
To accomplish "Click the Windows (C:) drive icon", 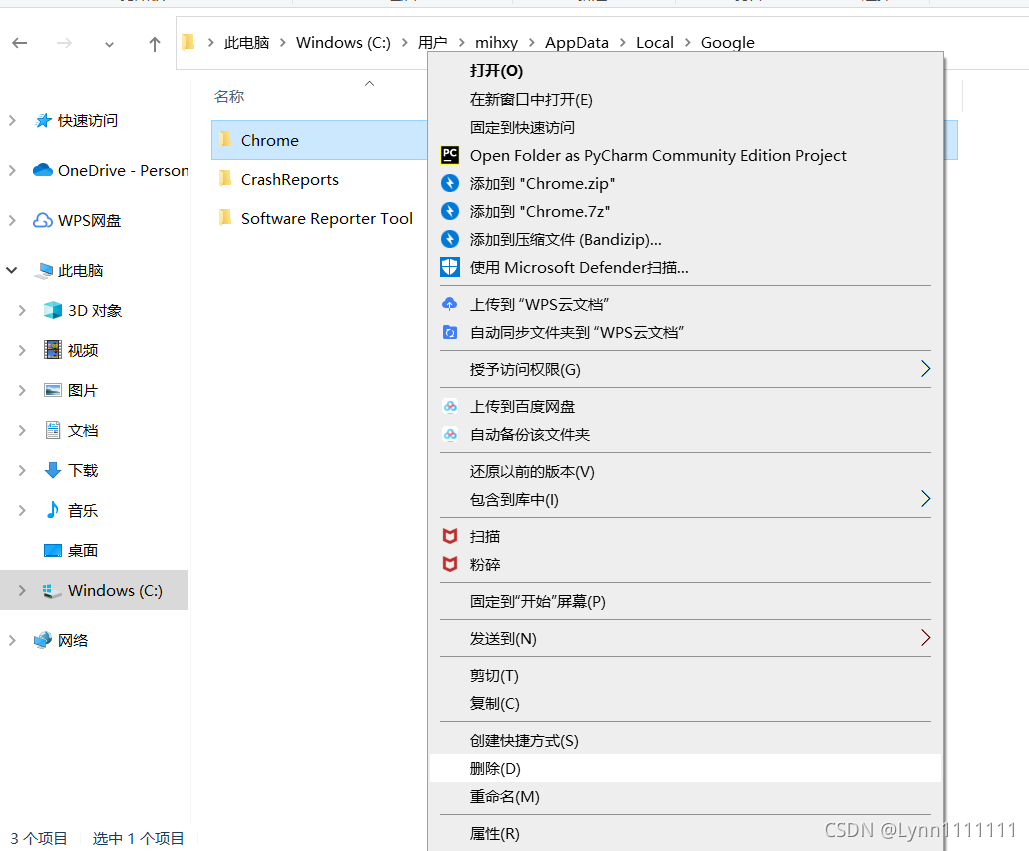I will click(52, 591).
